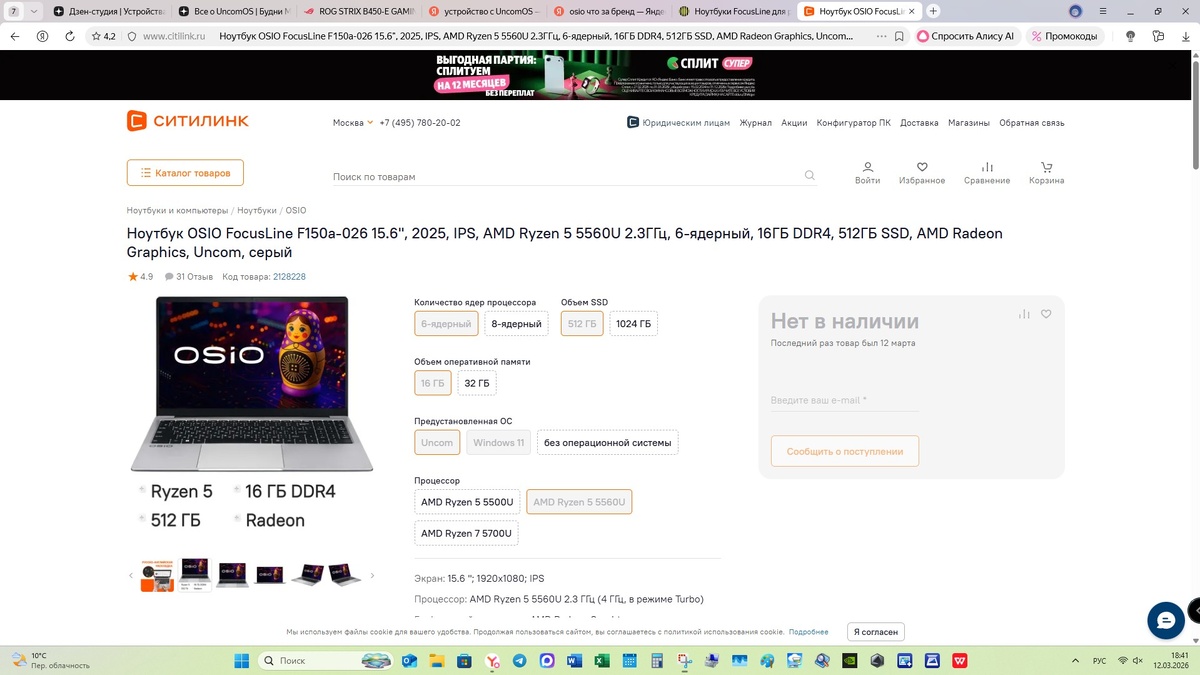This screenshot has width=1200, height=675.
Task: Select AMD Ryzen 5 5500U processor
Action: (x=467, y=502)
